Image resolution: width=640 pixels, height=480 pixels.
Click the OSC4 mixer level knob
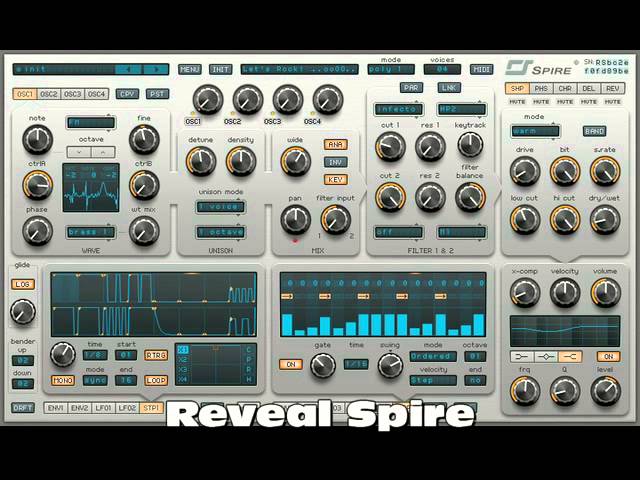pos(328,100)
